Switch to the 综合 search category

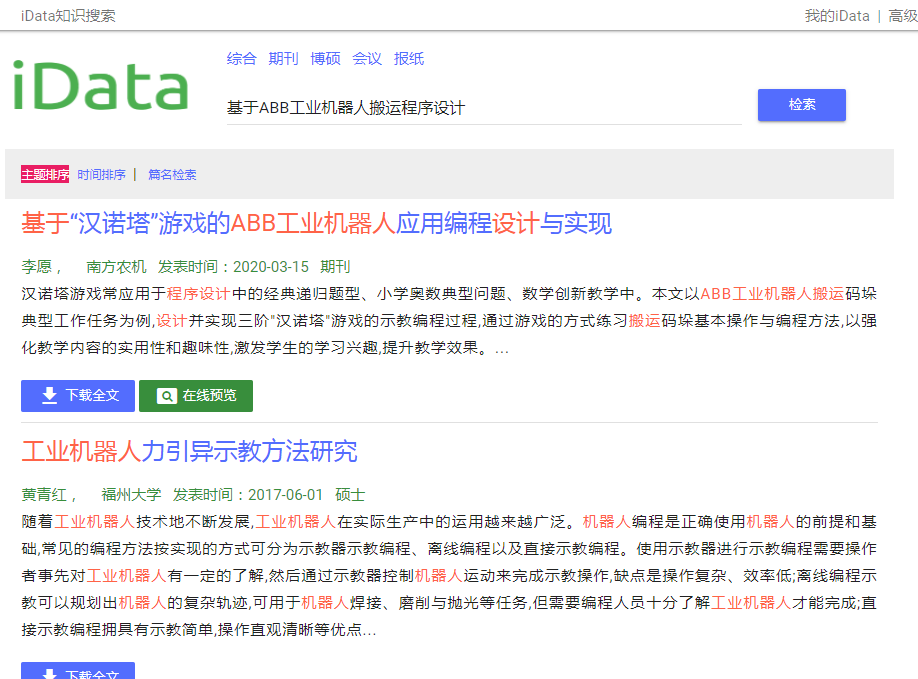241,59
